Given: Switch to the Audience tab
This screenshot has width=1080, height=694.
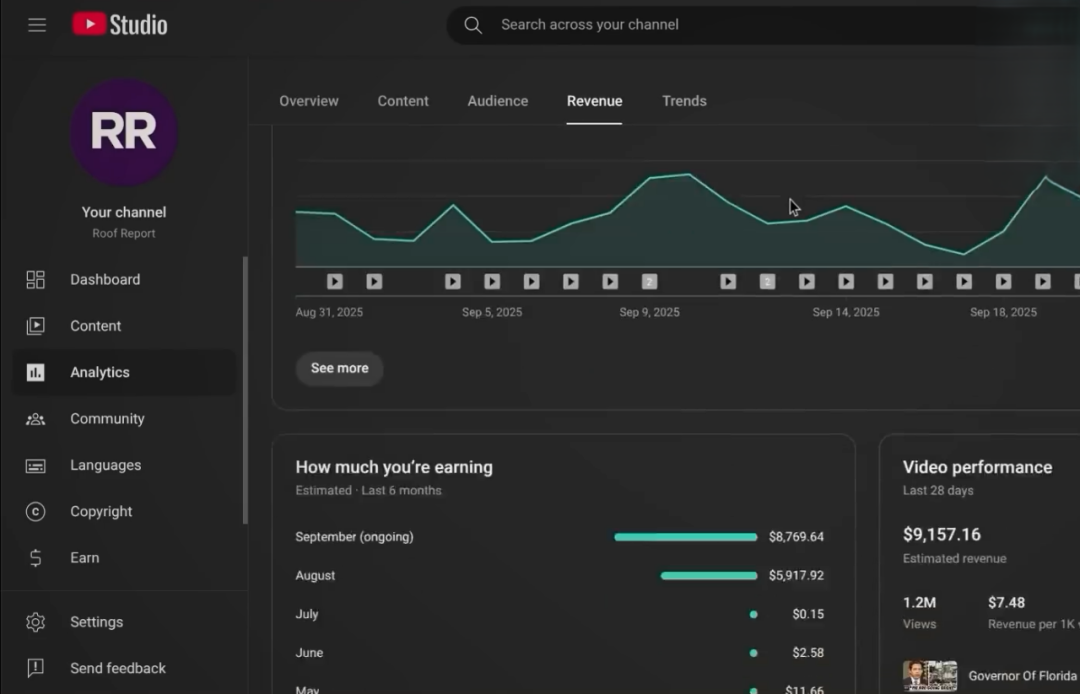Looking at the screenshot, I should point(497,101).
